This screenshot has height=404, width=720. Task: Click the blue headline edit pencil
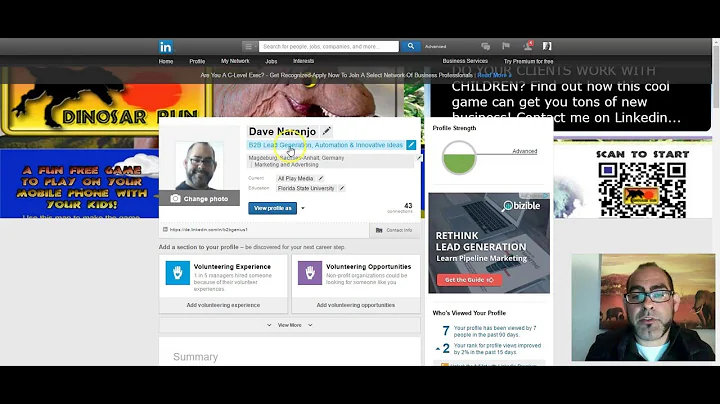click(411, 145)
